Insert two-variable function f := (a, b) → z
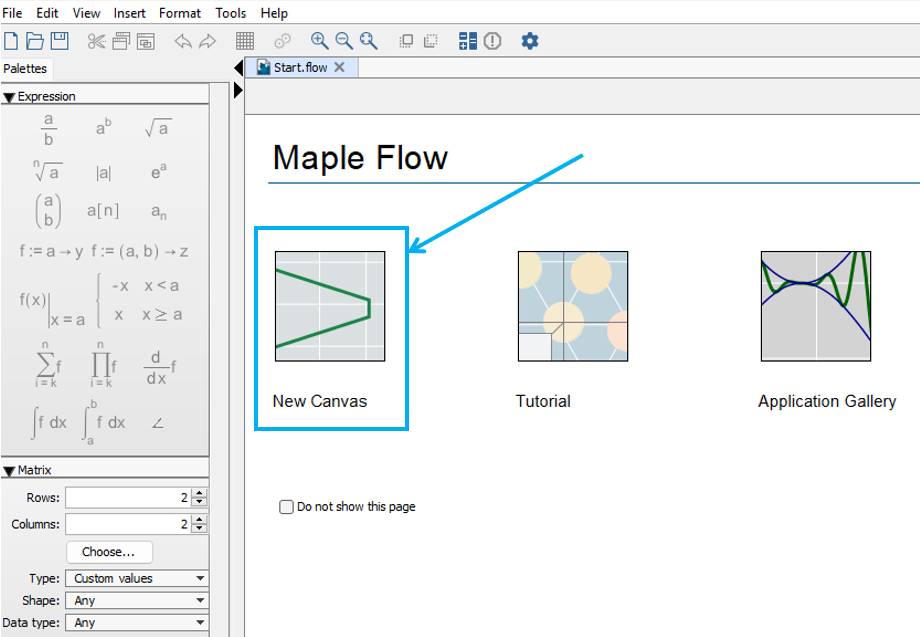920x637 pixels. 140,252
